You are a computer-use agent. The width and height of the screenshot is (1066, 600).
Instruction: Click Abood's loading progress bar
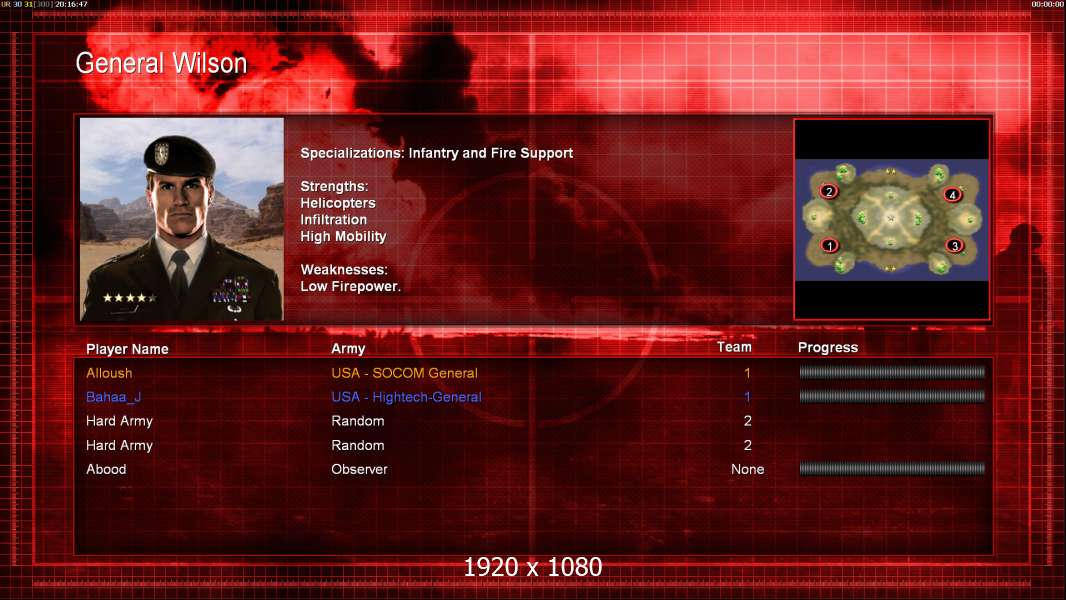coord(892,468)
